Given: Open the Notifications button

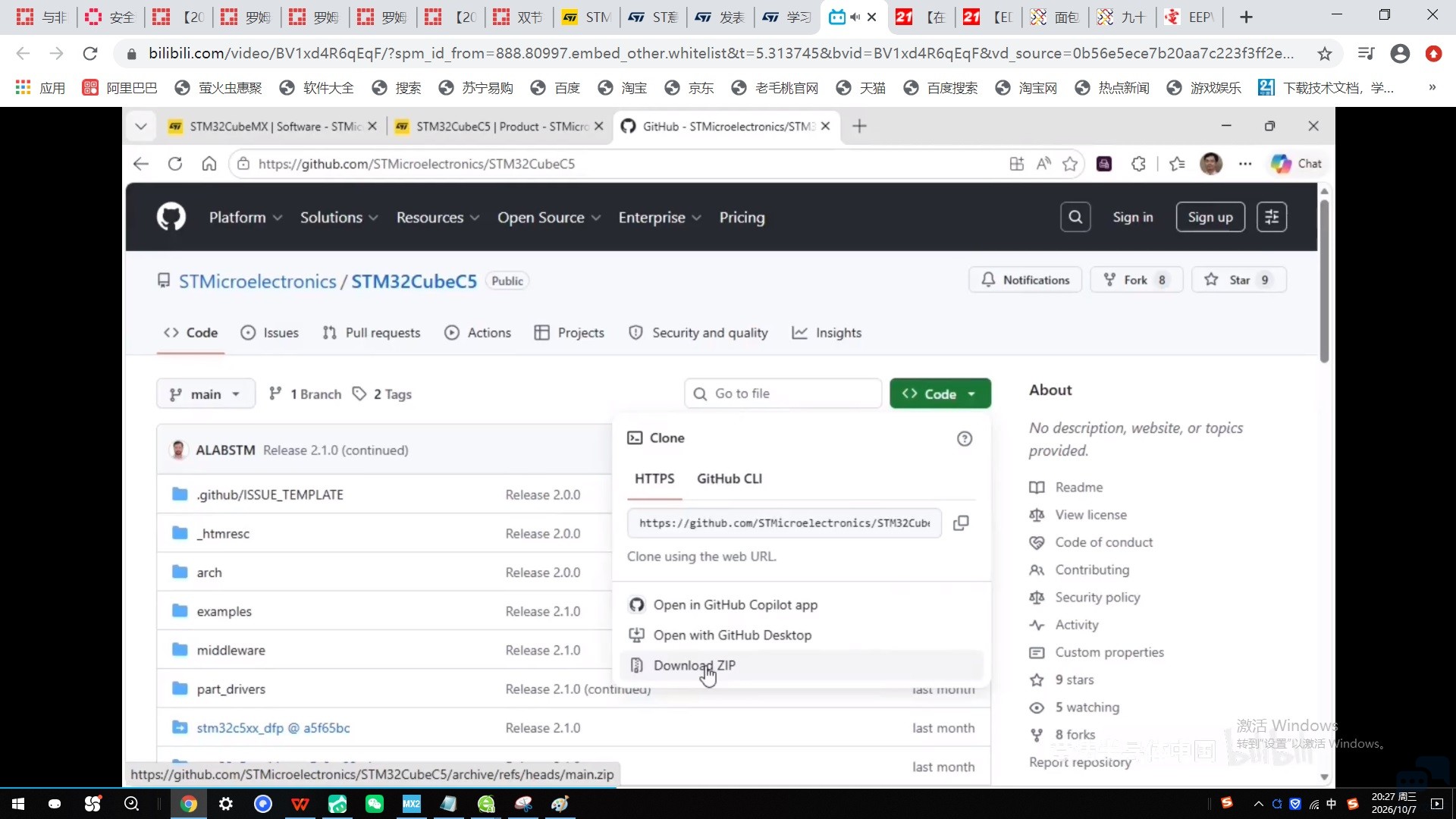Looking at the screenshot, I should coord(1025,280).
